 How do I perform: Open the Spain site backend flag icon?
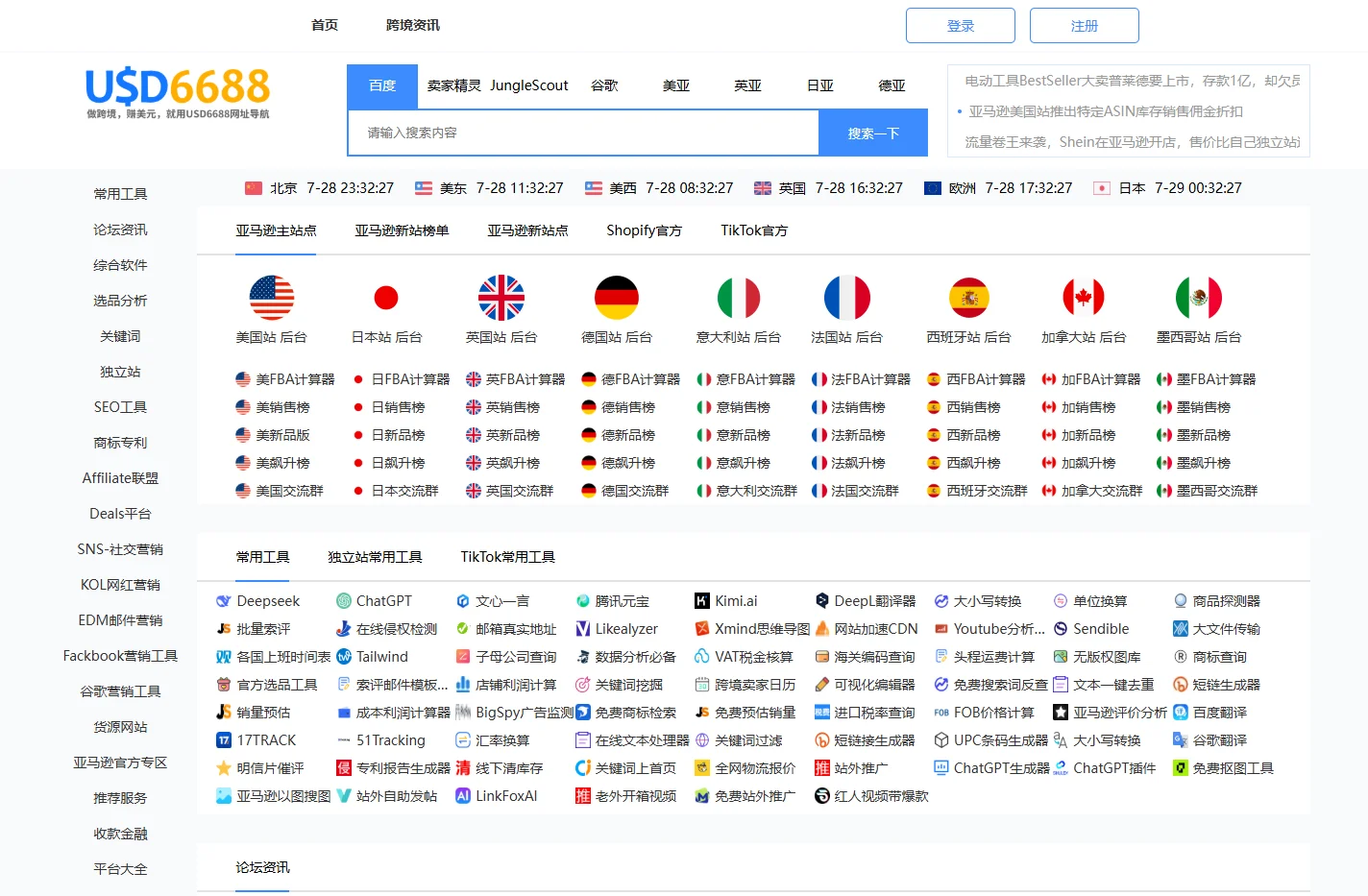pos(969,298)
